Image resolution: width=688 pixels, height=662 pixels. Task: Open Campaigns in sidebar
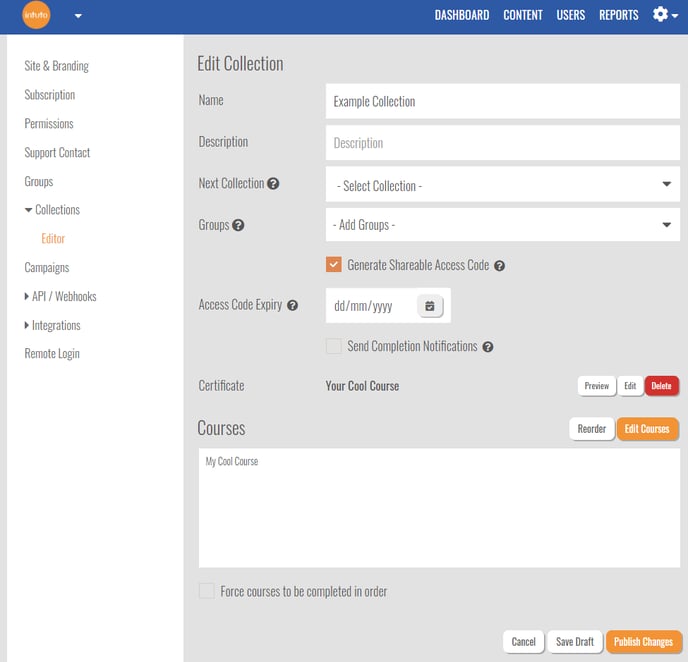pos(47,268)
